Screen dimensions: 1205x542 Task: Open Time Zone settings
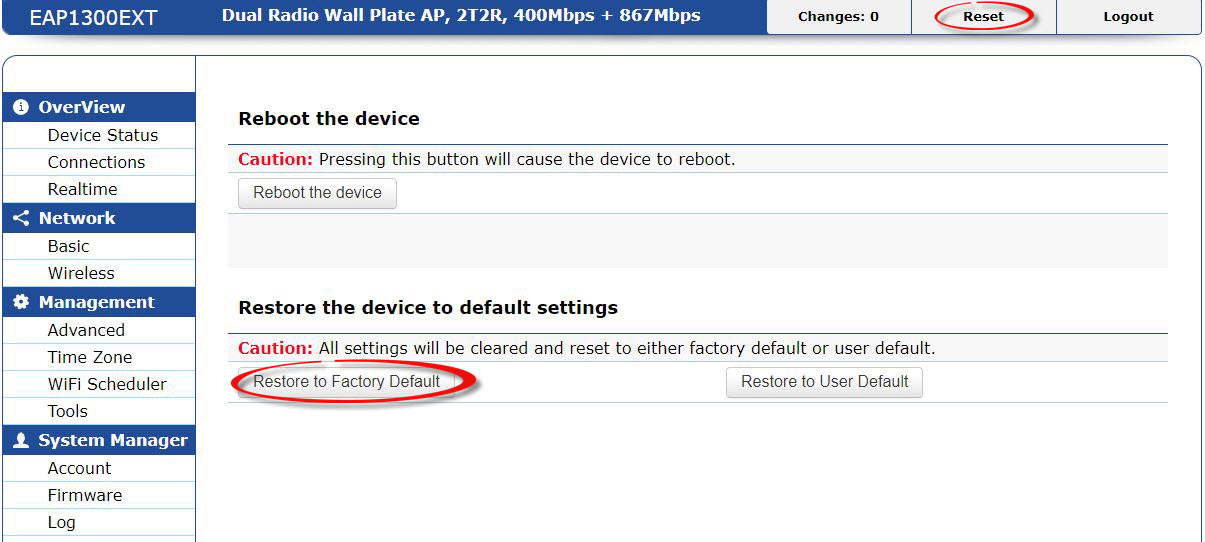[90, 357]
